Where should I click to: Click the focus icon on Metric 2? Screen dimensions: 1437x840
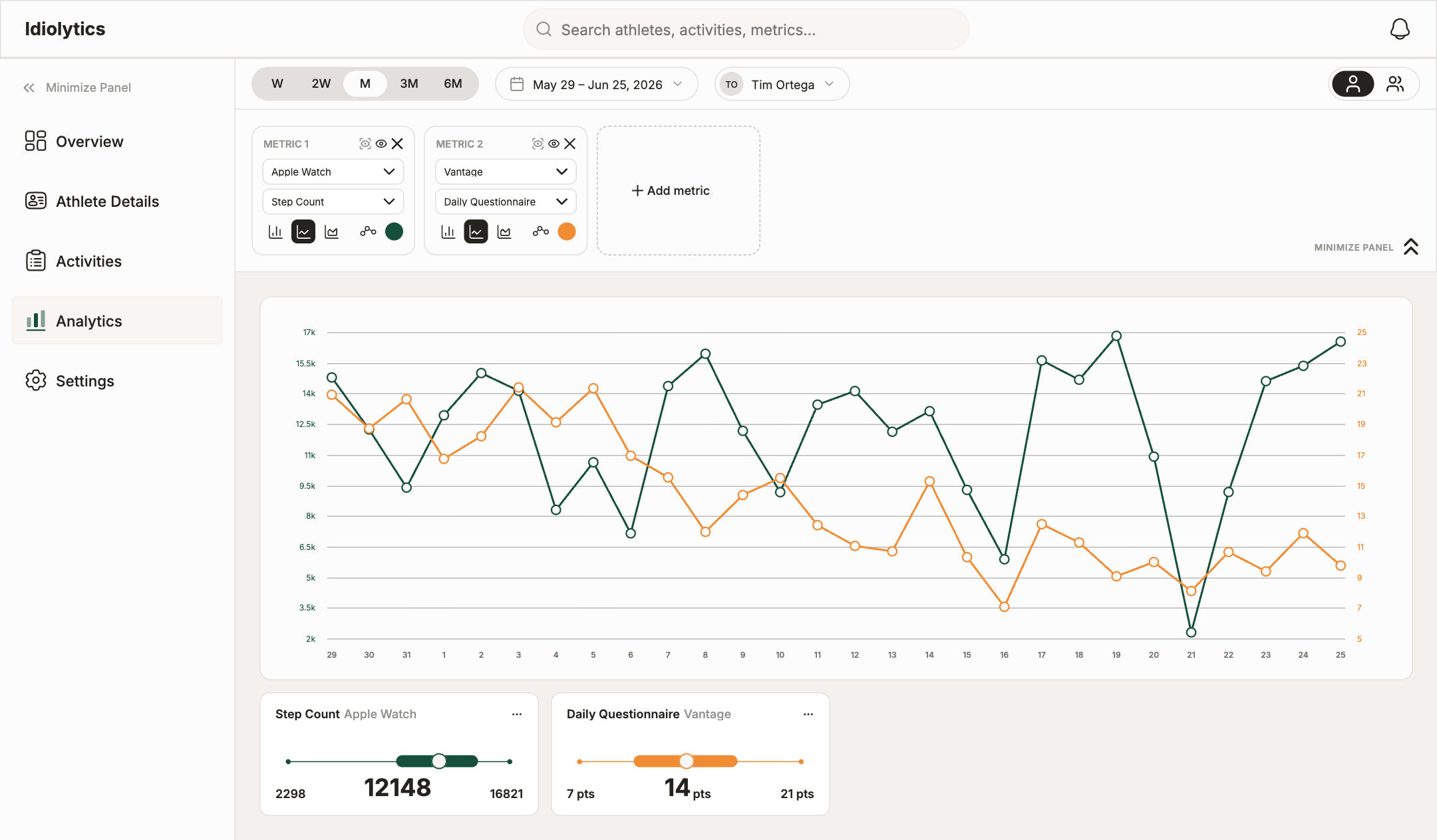click(x=538, y=144)
